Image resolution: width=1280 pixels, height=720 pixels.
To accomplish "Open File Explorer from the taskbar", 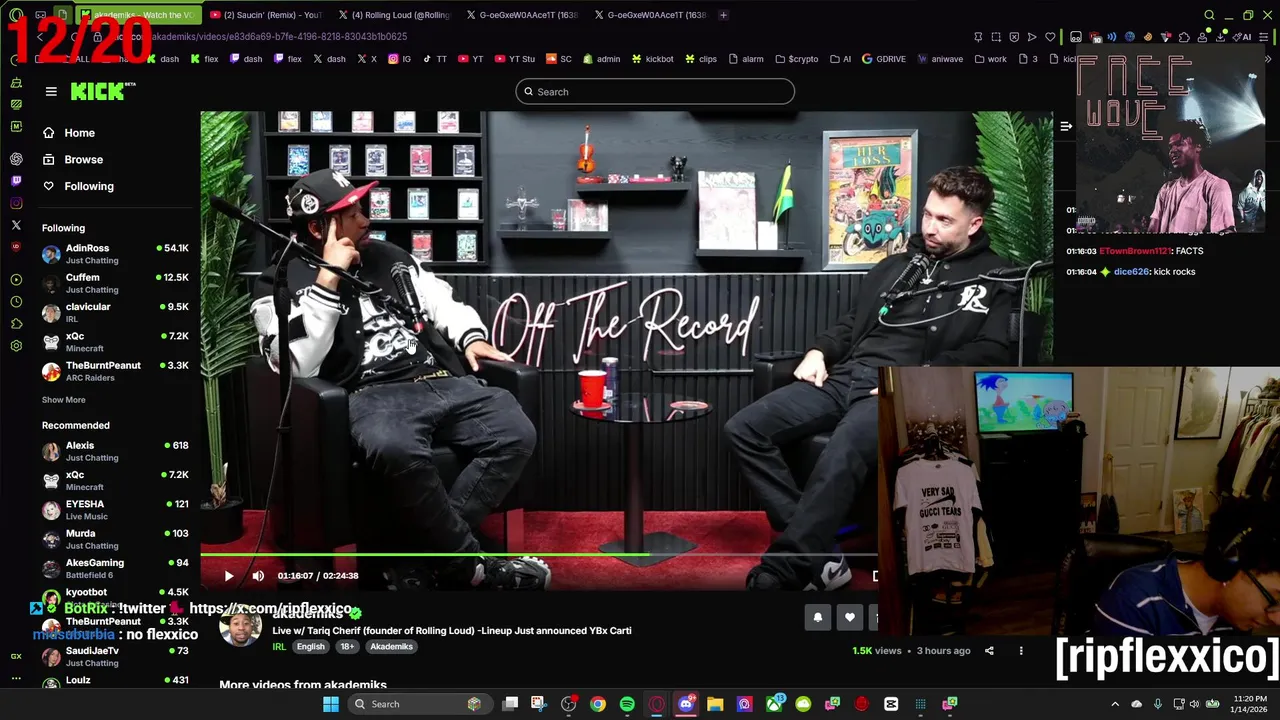I will pyautogui.click(x=715, y=704).
